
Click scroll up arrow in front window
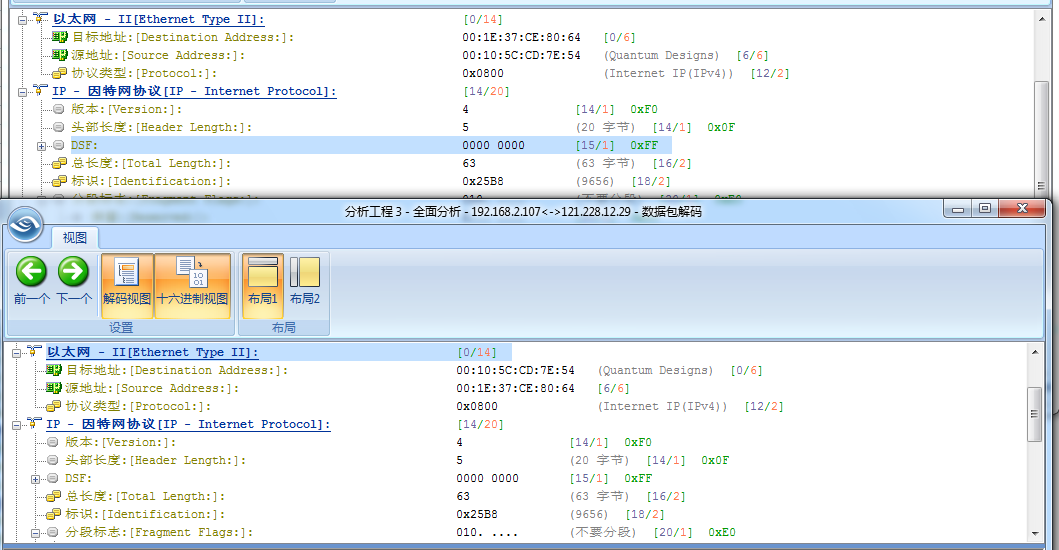click(1035, 352)
